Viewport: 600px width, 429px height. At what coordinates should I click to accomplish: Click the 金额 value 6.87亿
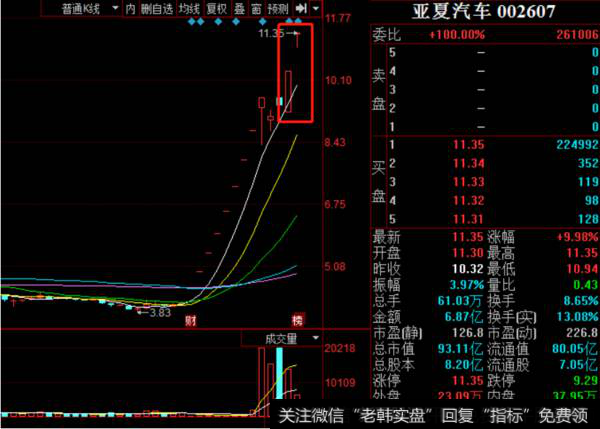pyautogui.click(x=463, y=317)
